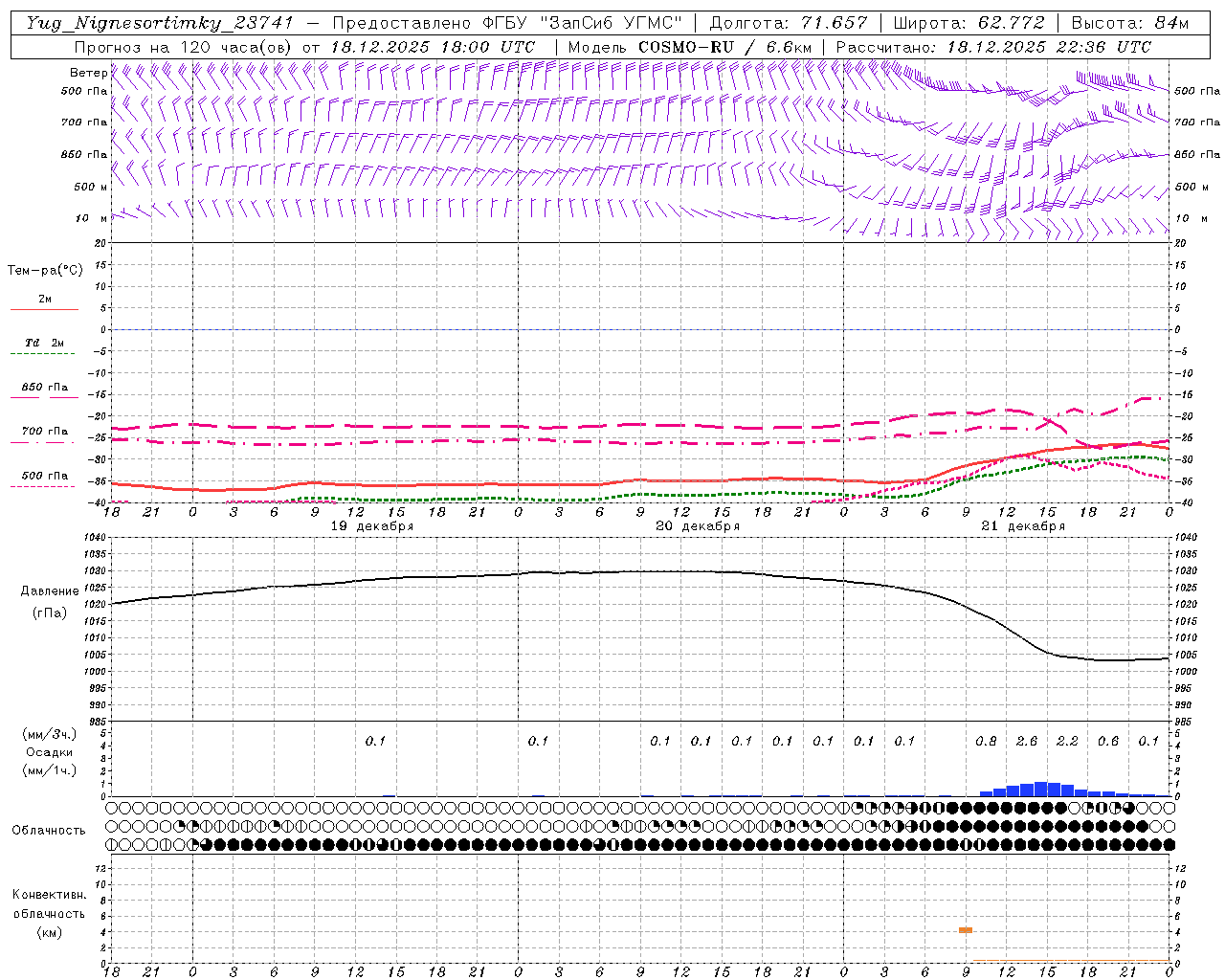Click the Прогноз на 120 часа(ов) text
Screen dimensions: 1225x980
coord(184,47)
